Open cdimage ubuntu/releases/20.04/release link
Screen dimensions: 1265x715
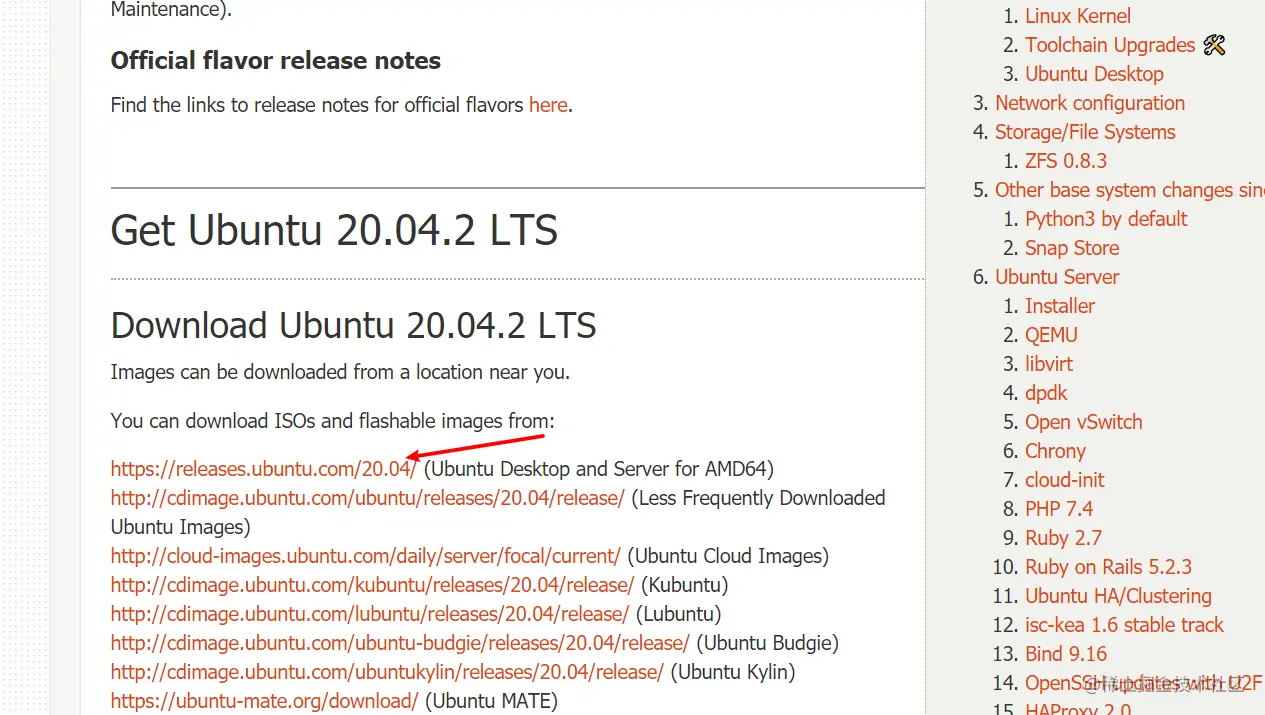pos(367,498)
